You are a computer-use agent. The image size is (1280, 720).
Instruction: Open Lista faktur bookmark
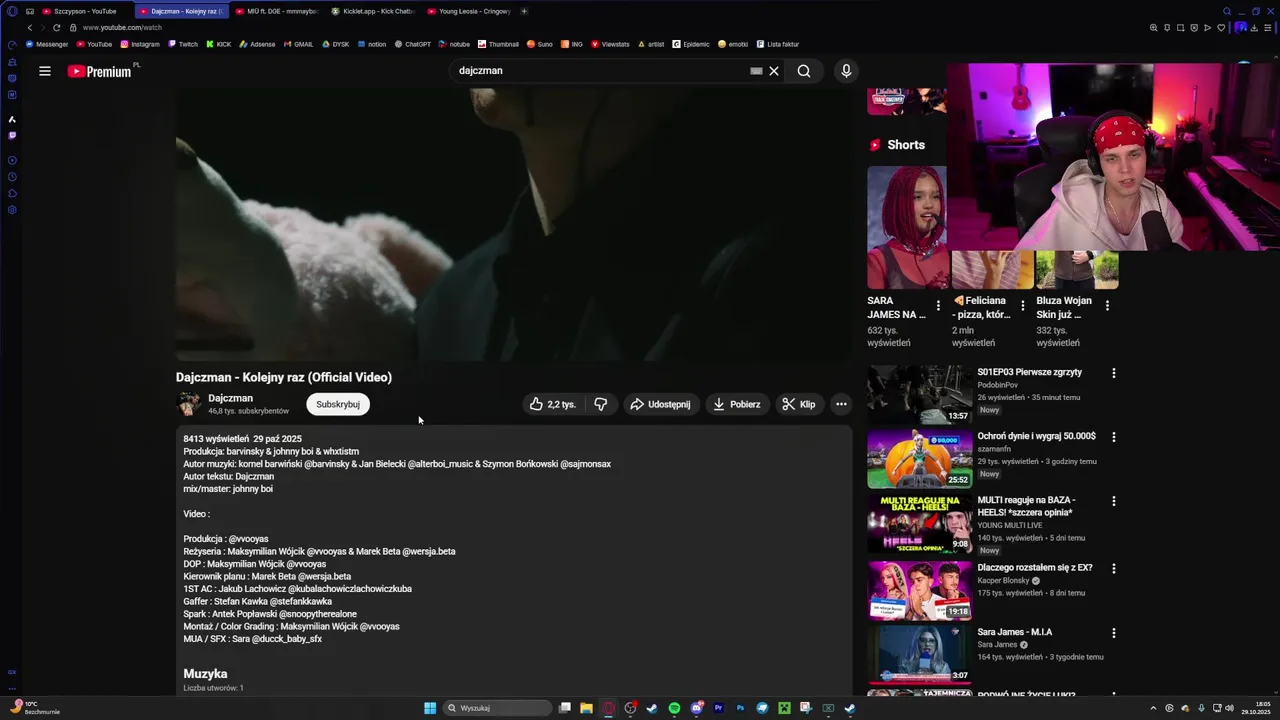[x=778, y=44]
